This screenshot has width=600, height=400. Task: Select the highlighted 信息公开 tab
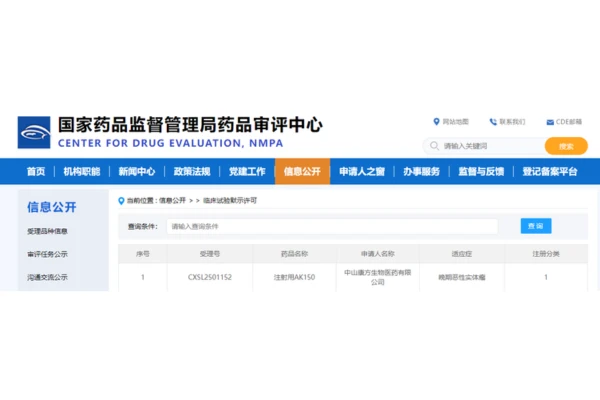[x=302, y=172]
